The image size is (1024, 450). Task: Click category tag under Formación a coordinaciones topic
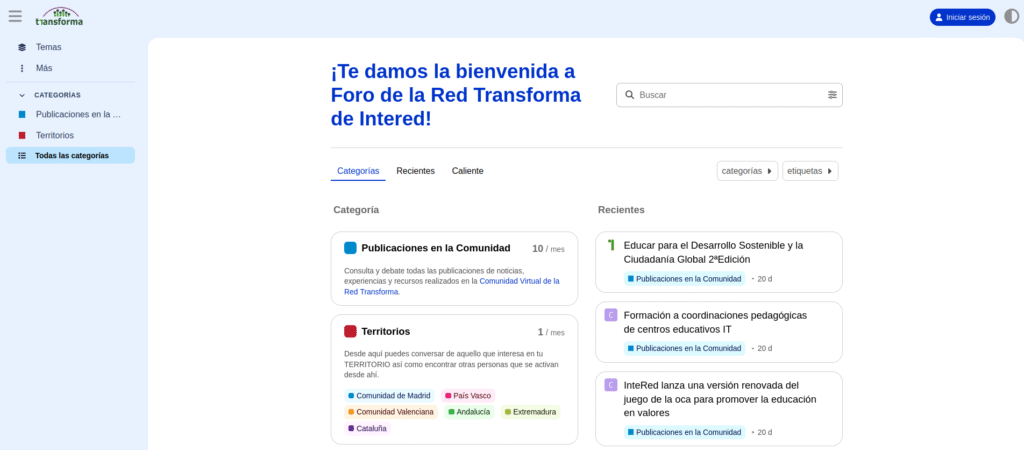[684, 349]
